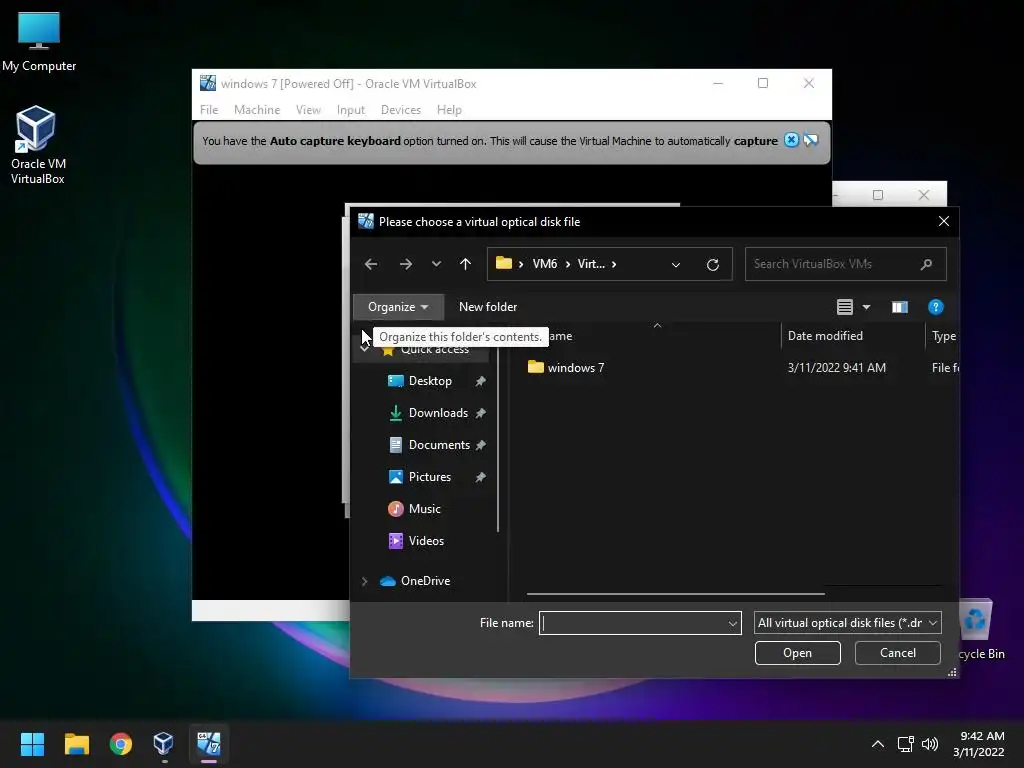Click the File name input box
1024x768 pixels.
point(632,623)
